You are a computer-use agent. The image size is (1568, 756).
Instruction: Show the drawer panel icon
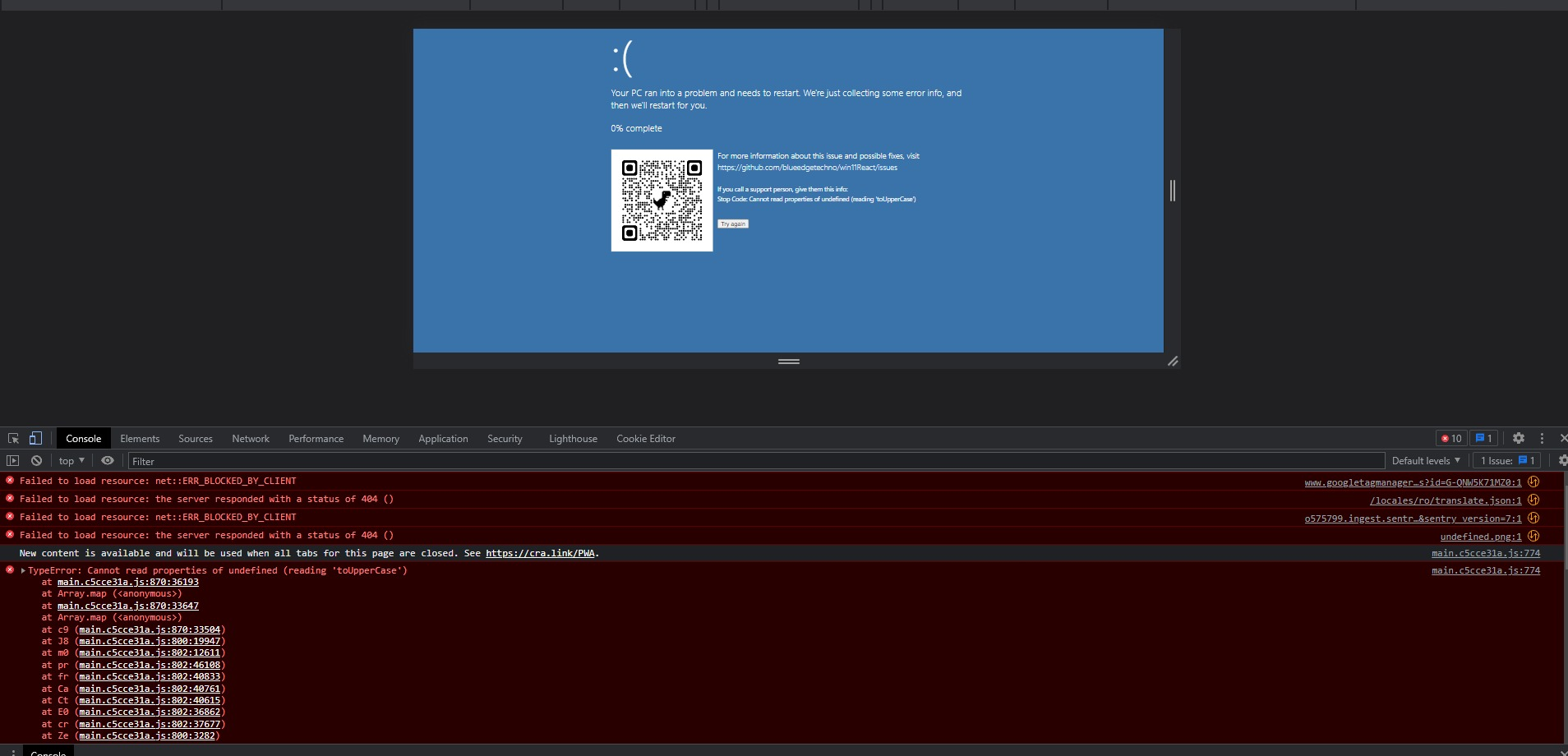point(12,460)
